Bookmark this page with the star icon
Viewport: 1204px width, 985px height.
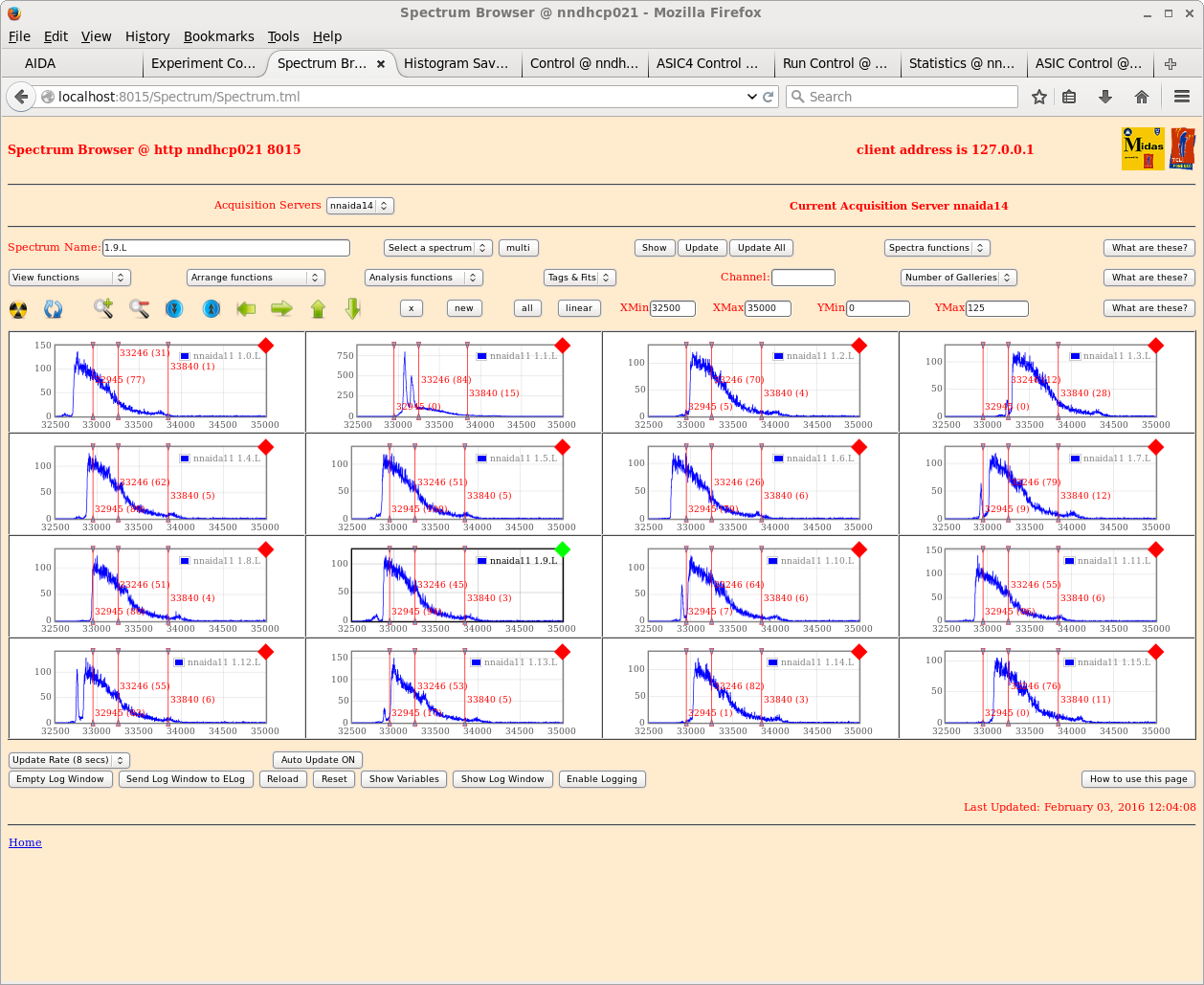point(1039,97)
